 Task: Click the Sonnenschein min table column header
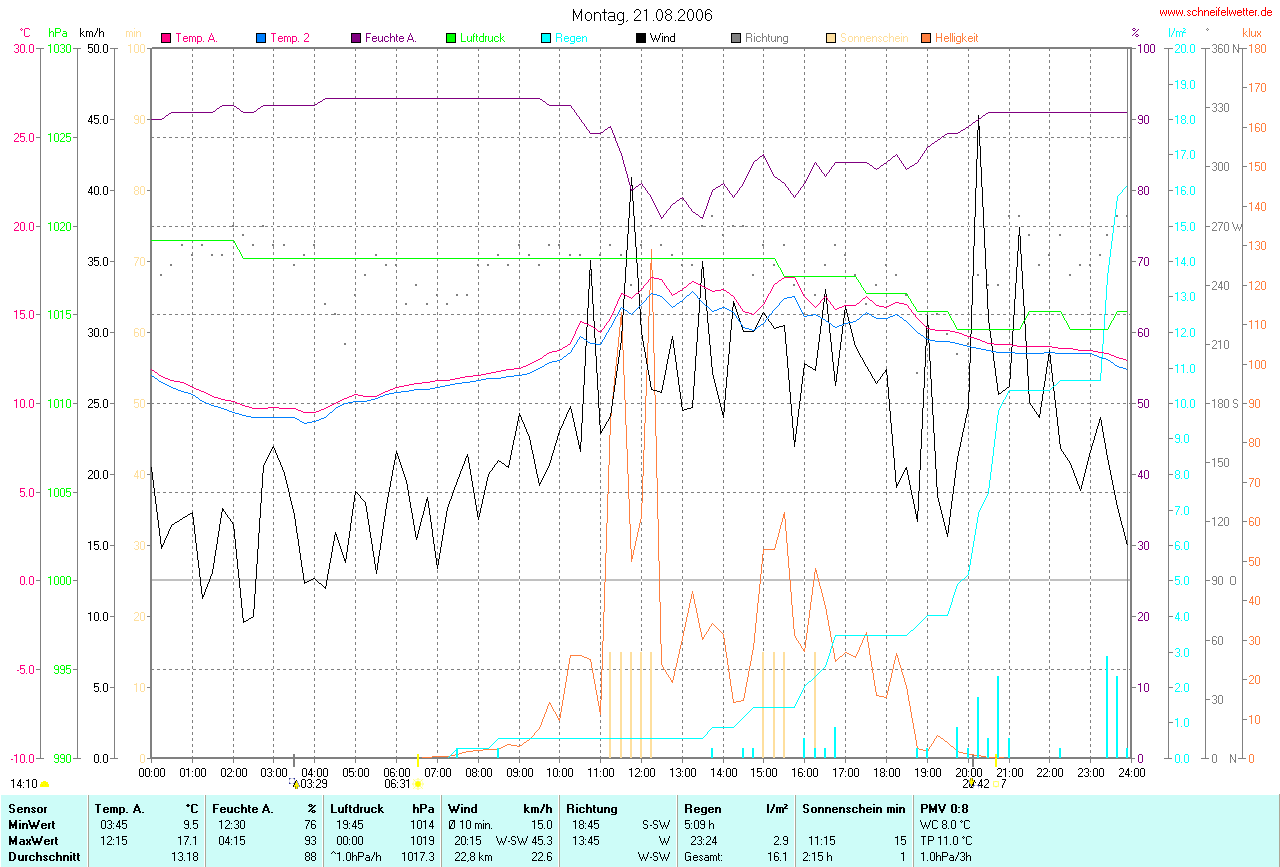coord(853,808)
